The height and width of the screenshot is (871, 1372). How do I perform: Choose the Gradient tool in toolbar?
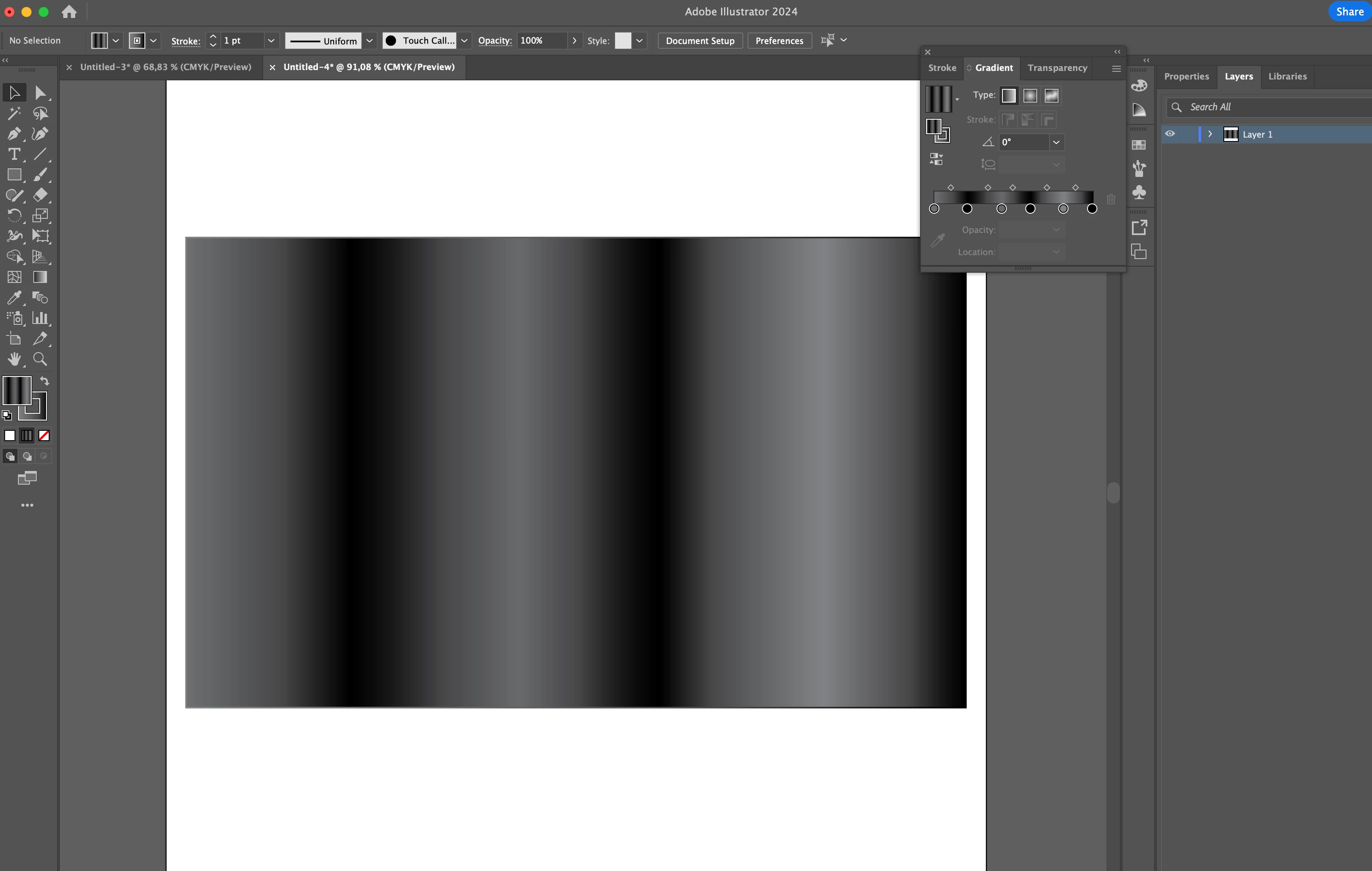click(40, 277)
